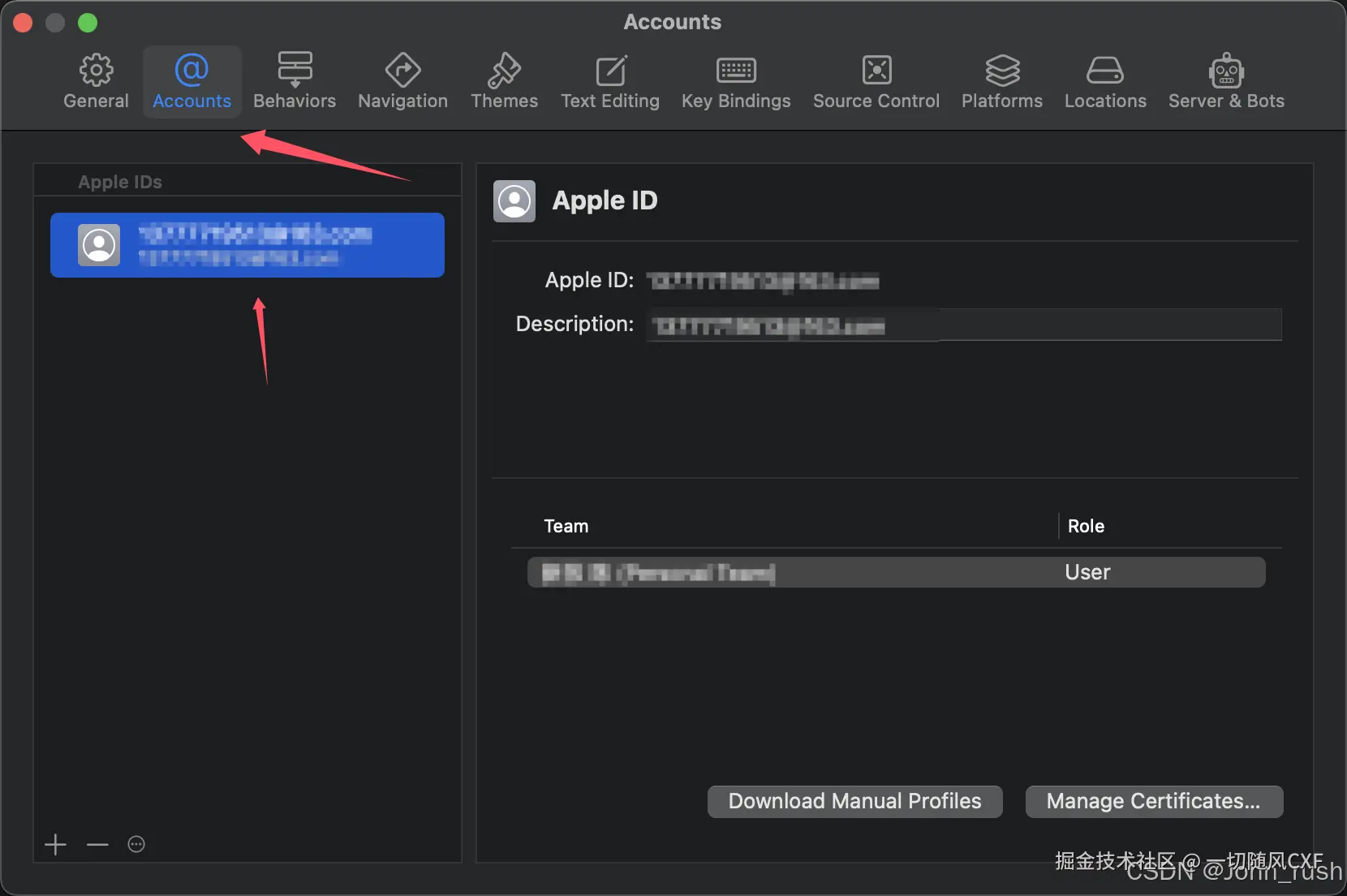Click the Apple ID header avatar icon
Viewport: 1347px width, 896px height.
click(514, 201)
